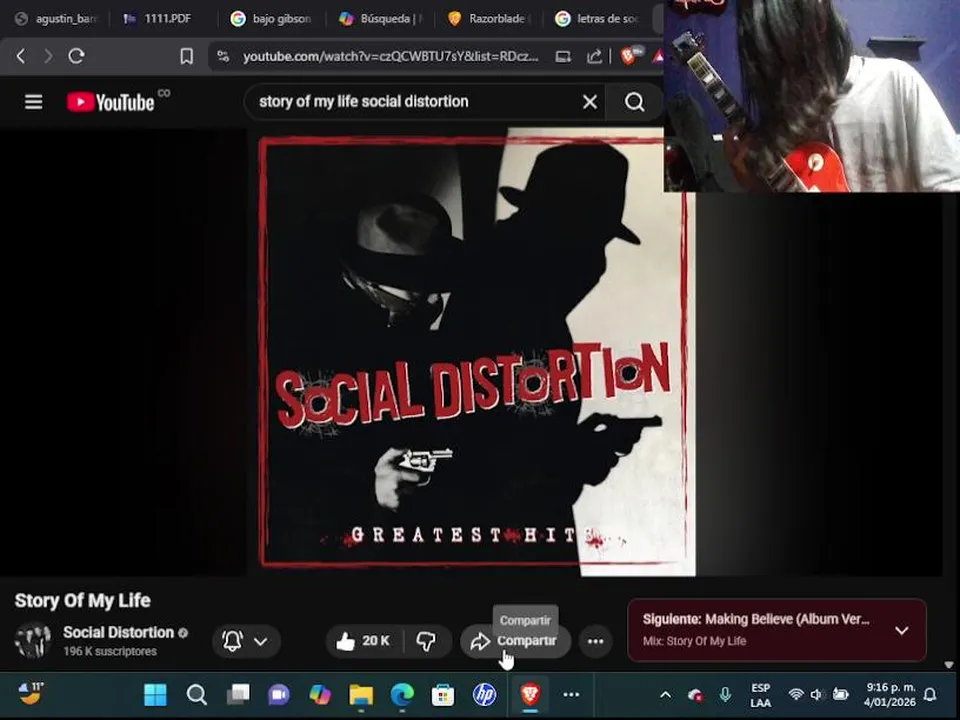Open Microsoft Edge from the taskbar

(402, 695)
